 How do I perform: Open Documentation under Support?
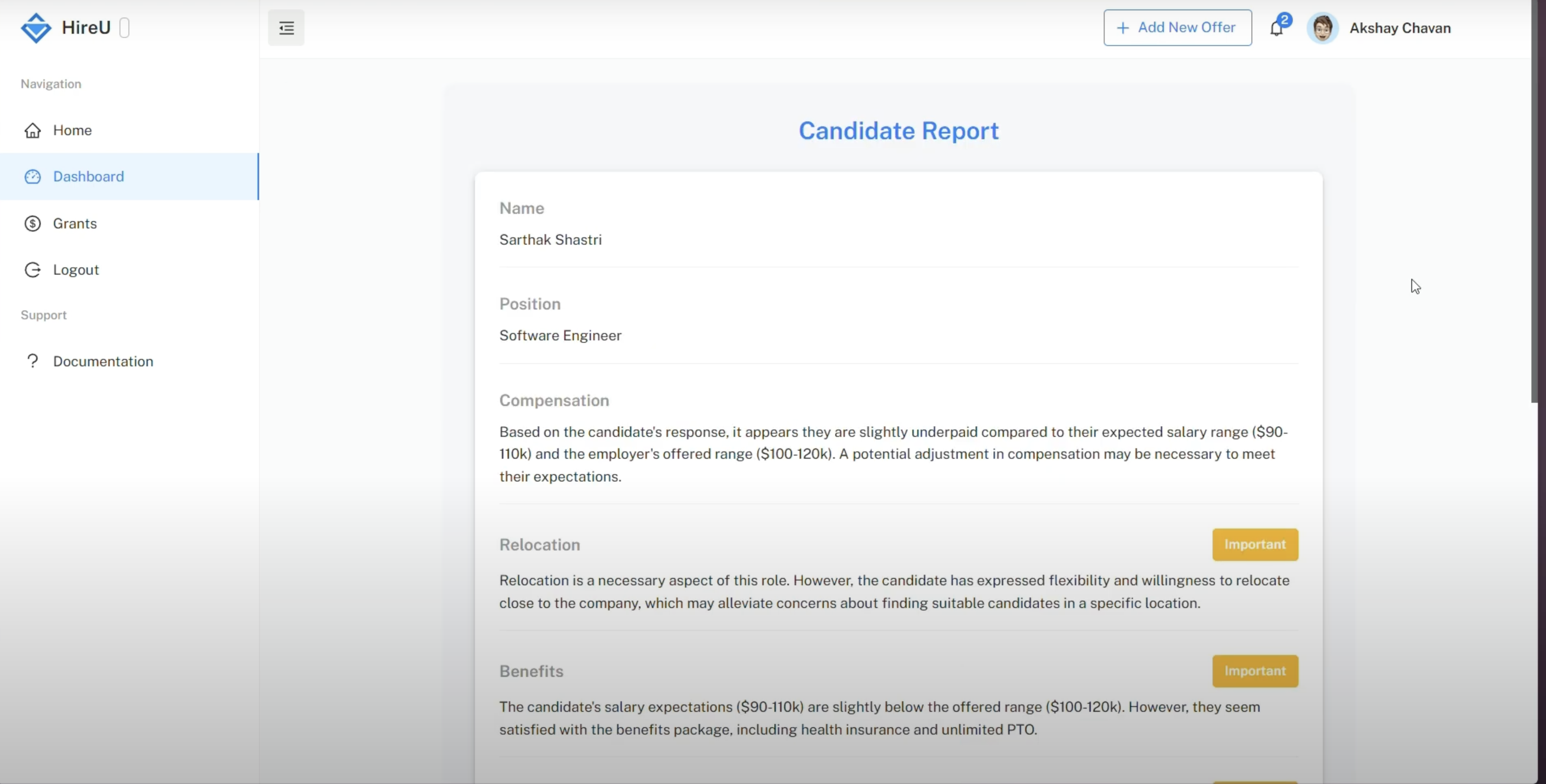103,361
